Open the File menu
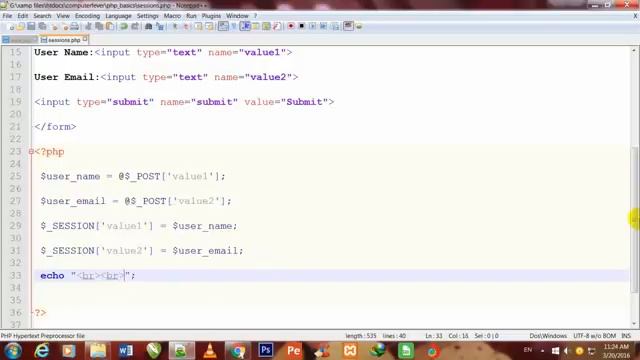Viewport: 640px width, 360px height. click(7, 16)
